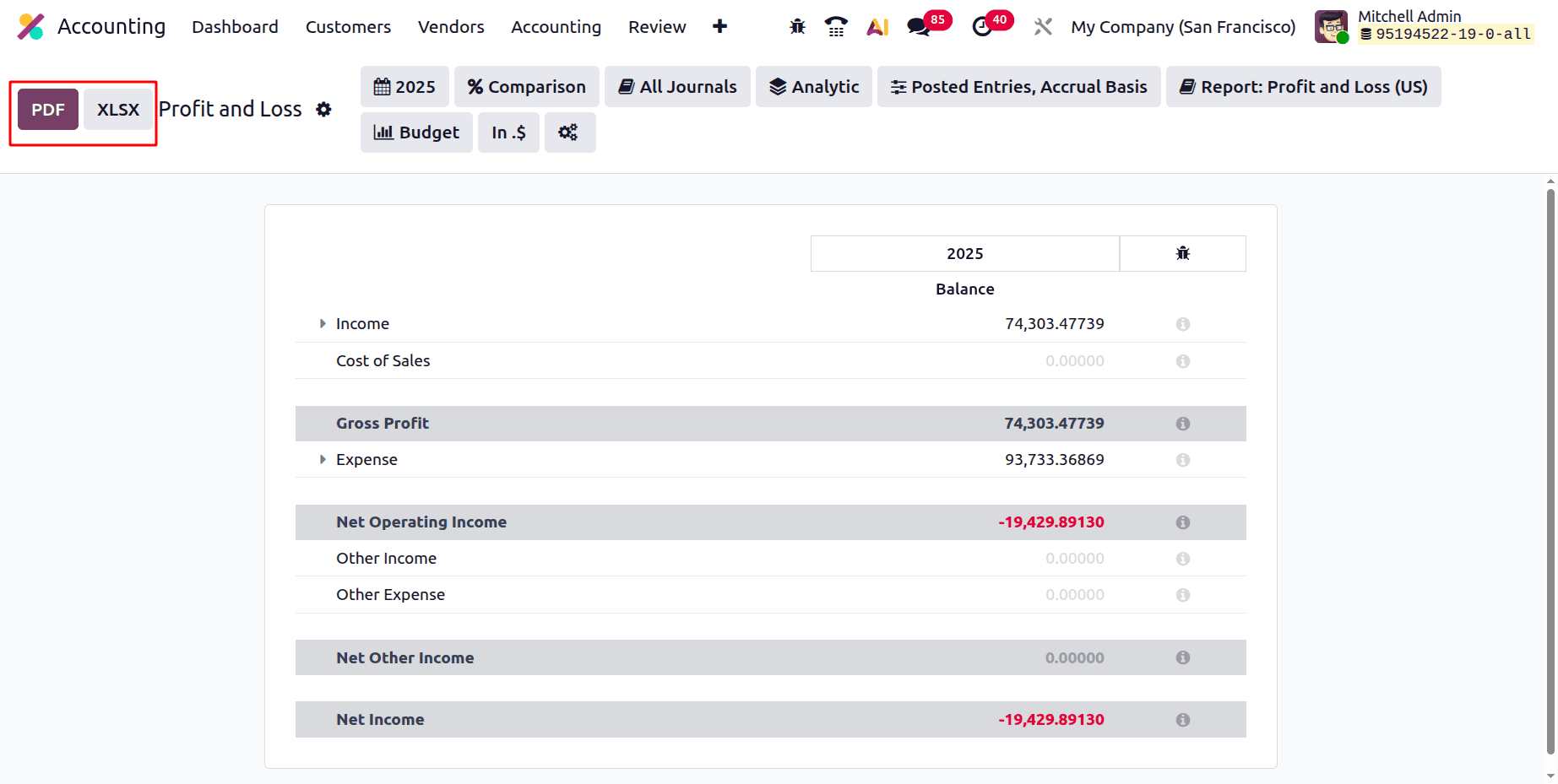Toggle the Posted Entries, Accrual Basis filter
The width and height of the screenshot is (1558, 784).
[x=1018, y=86]
